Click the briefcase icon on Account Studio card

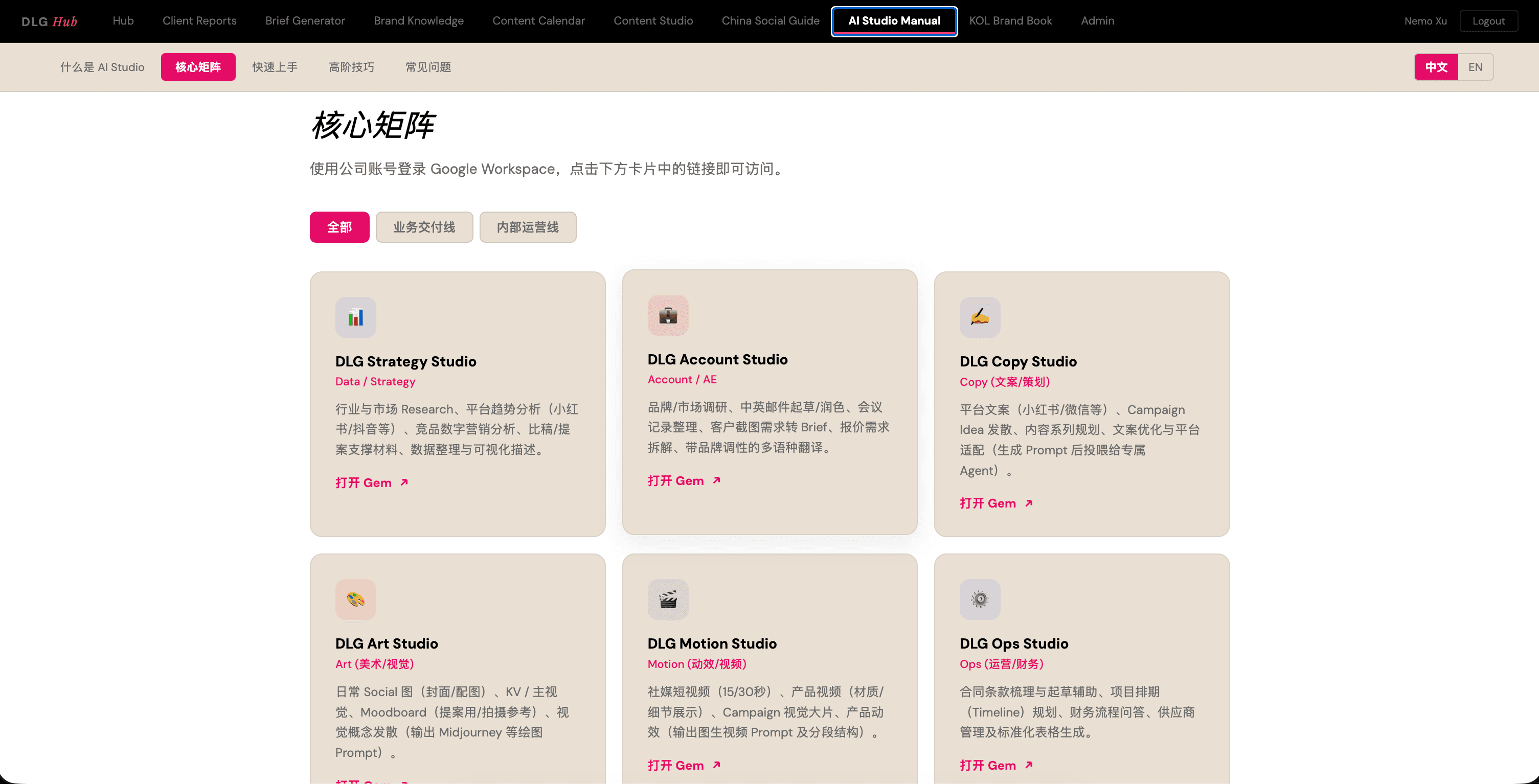coord(667,315)
